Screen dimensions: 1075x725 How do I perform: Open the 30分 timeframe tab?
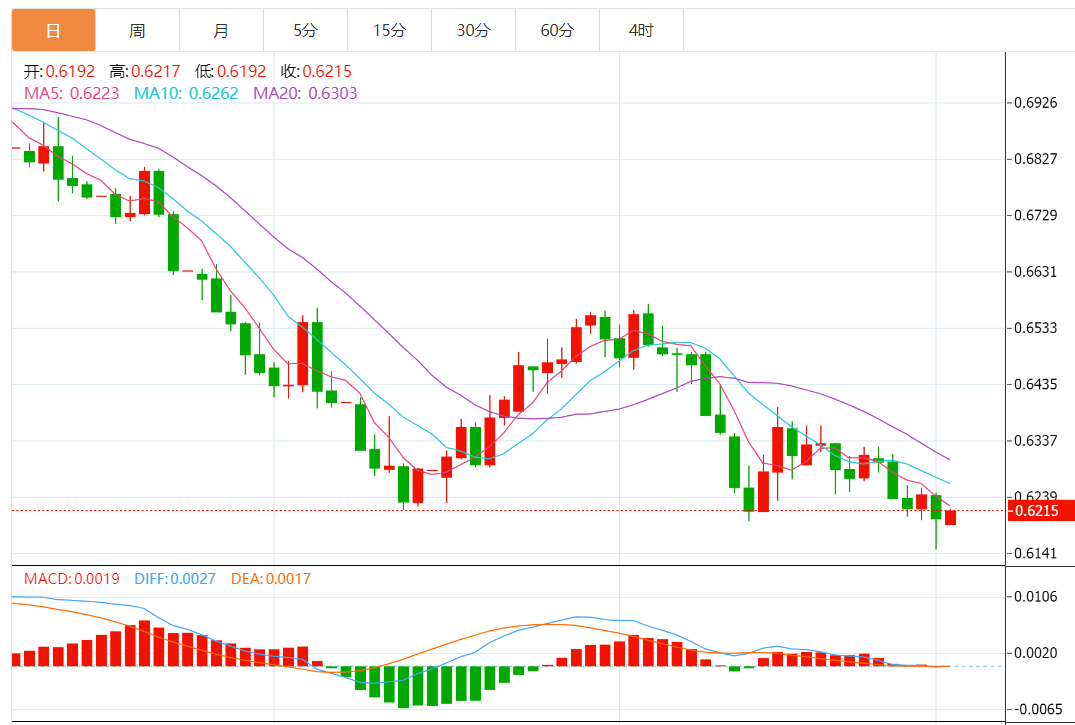[474, 30]
